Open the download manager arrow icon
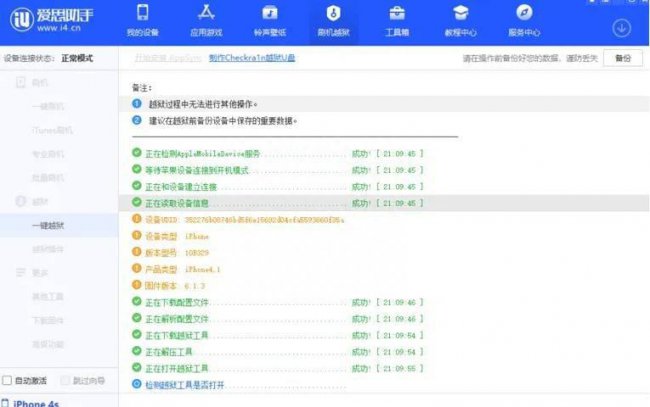This screenshot has width=650, height=407. (x=621, y=29)
